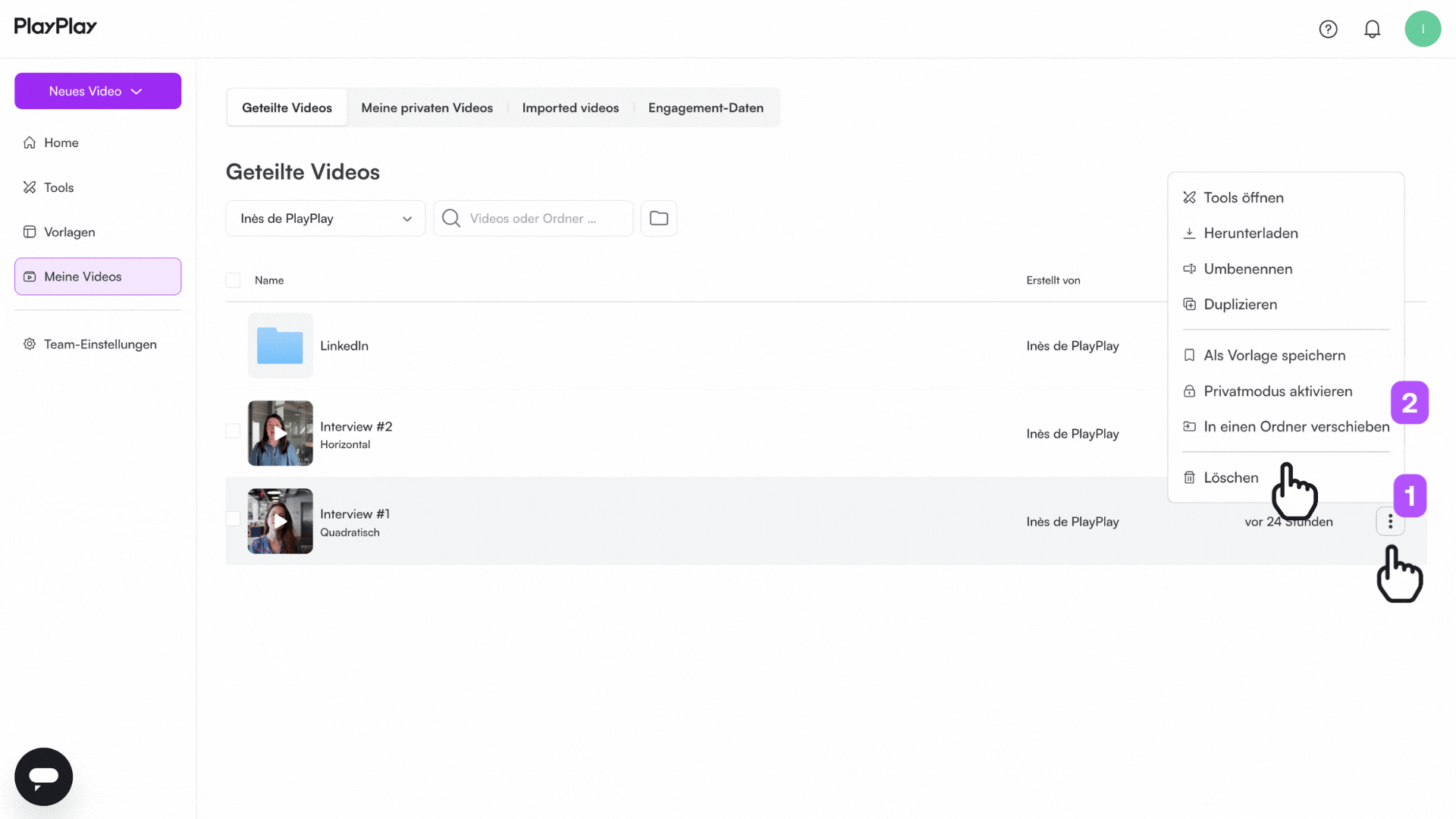
Task: Click the Vorlagen template icon
Action: tap(30, 232)
